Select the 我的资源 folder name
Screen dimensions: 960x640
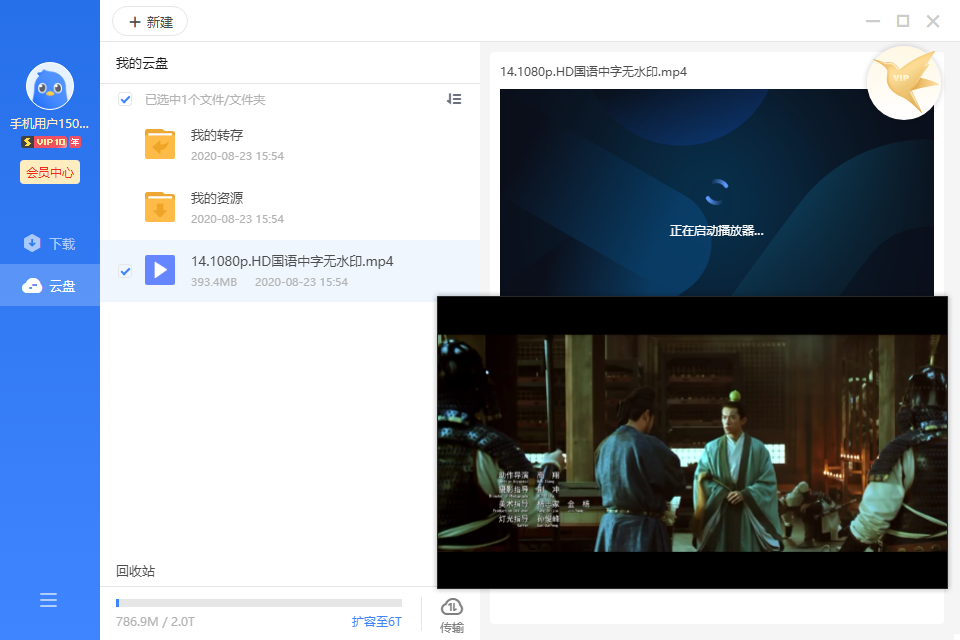[217, 198]
